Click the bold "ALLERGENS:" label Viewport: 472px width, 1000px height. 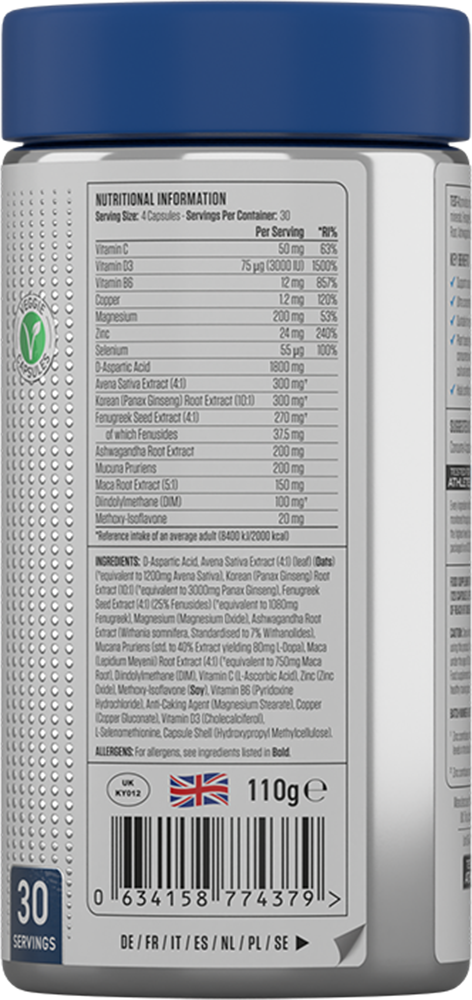click(114, 752)
